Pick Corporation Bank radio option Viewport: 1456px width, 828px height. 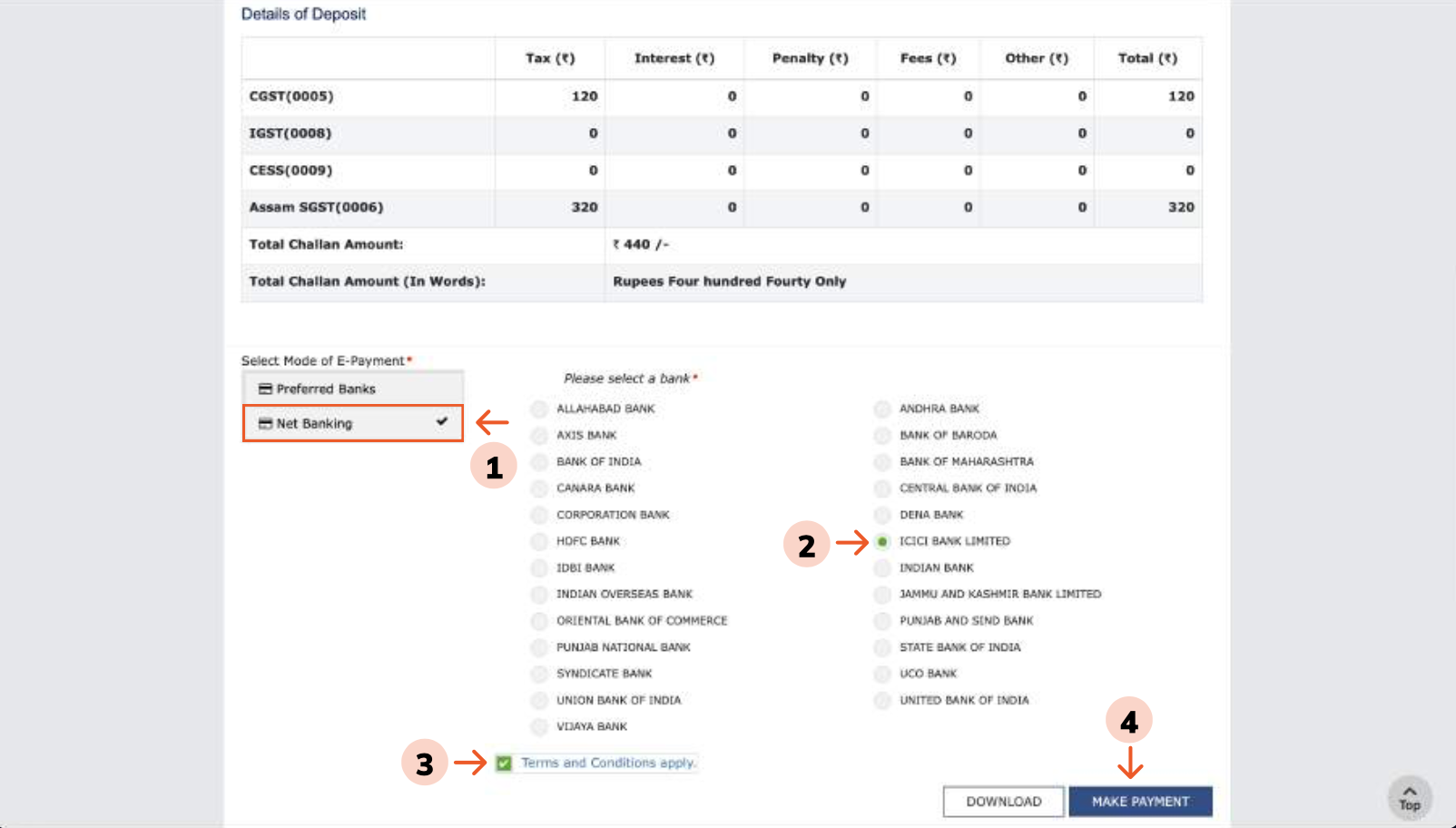coord(539,515)
